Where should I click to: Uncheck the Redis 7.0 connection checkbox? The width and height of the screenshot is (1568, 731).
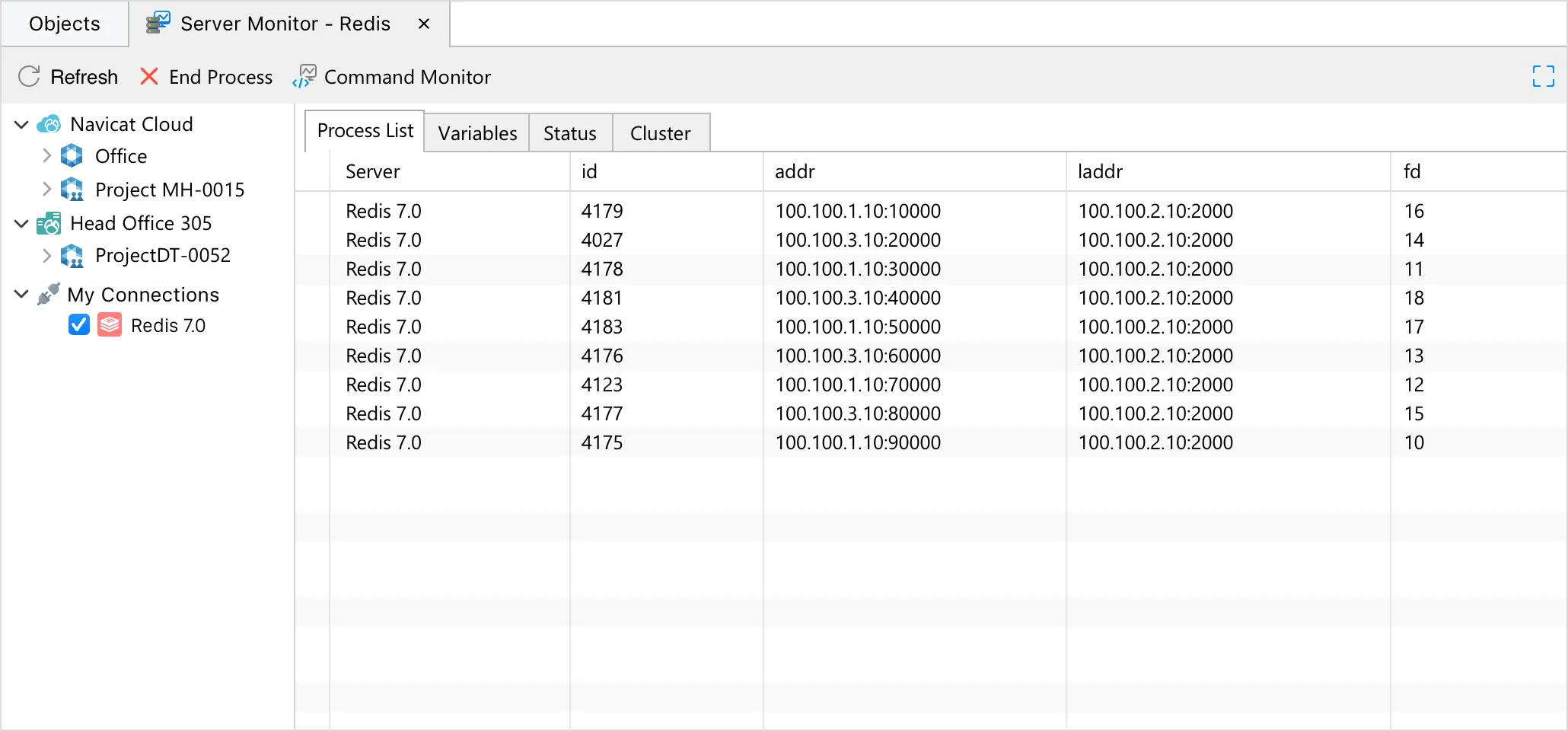(79, 325)
